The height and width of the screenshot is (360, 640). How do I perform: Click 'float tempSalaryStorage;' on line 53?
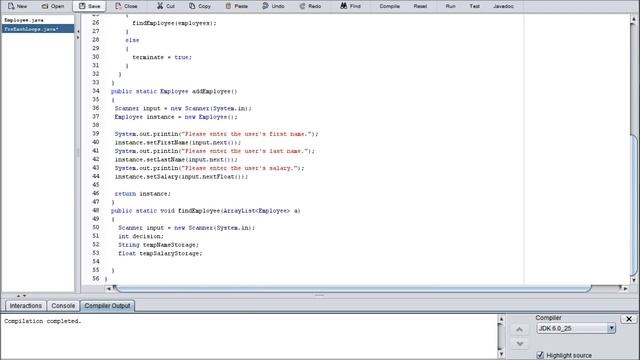click(160, 253)
